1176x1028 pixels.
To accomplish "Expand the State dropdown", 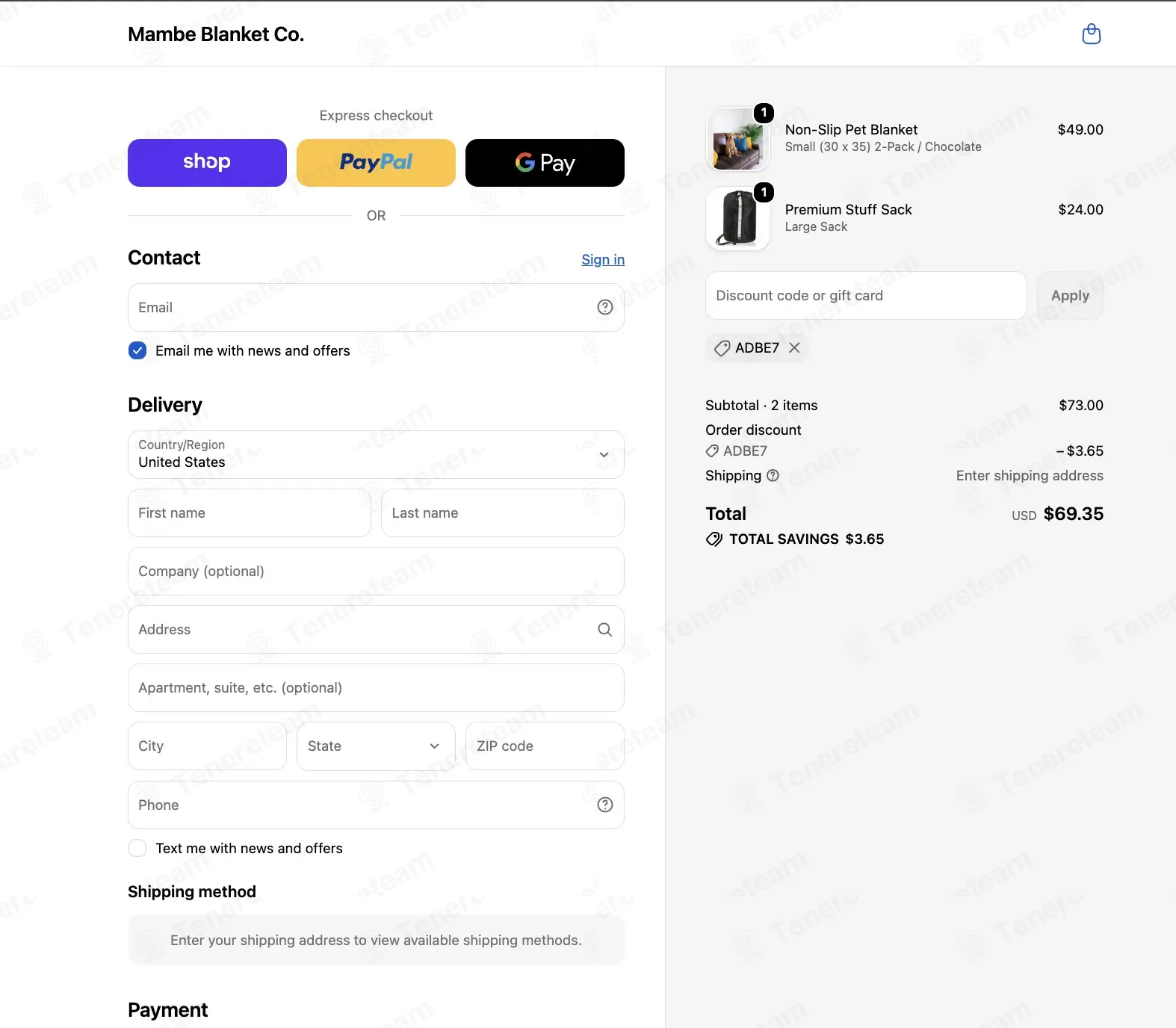I will [376, 746].
